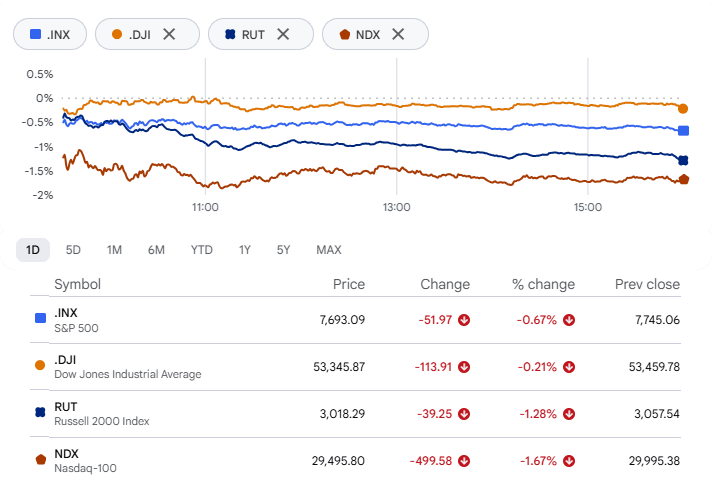Remove RUT from the comparison chips

tap(283, 34)
